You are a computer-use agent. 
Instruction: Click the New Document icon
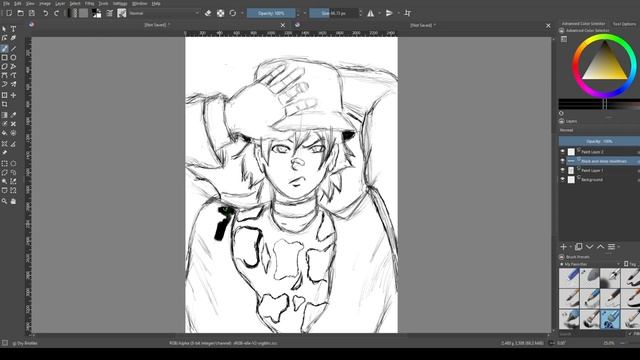click(x=9, y=13)
